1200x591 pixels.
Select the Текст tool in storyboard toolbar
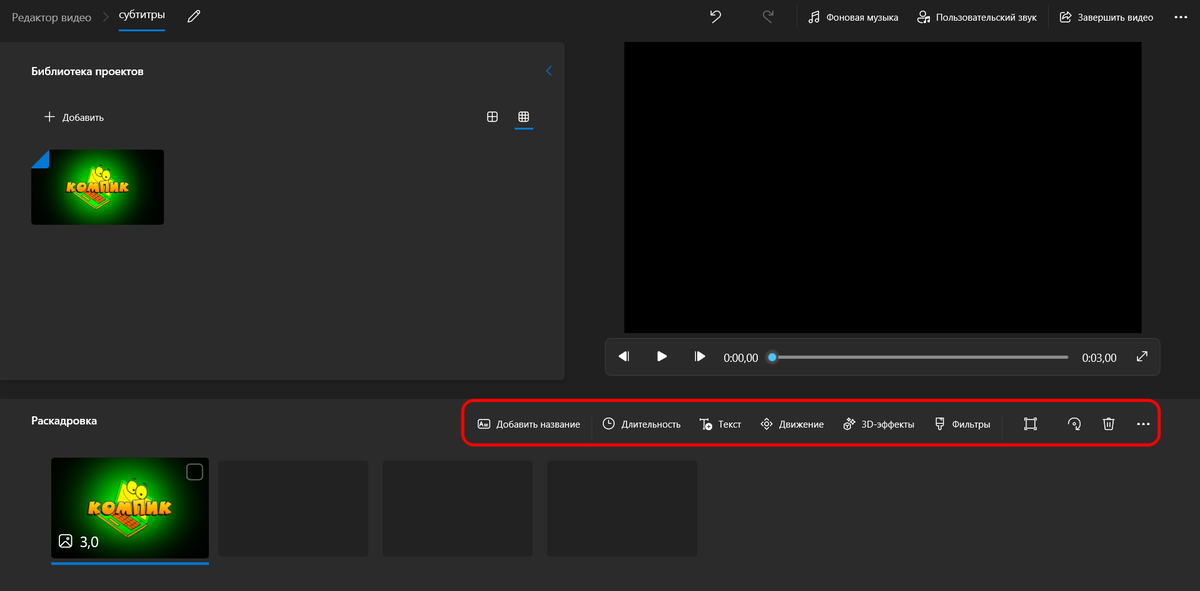720,423
